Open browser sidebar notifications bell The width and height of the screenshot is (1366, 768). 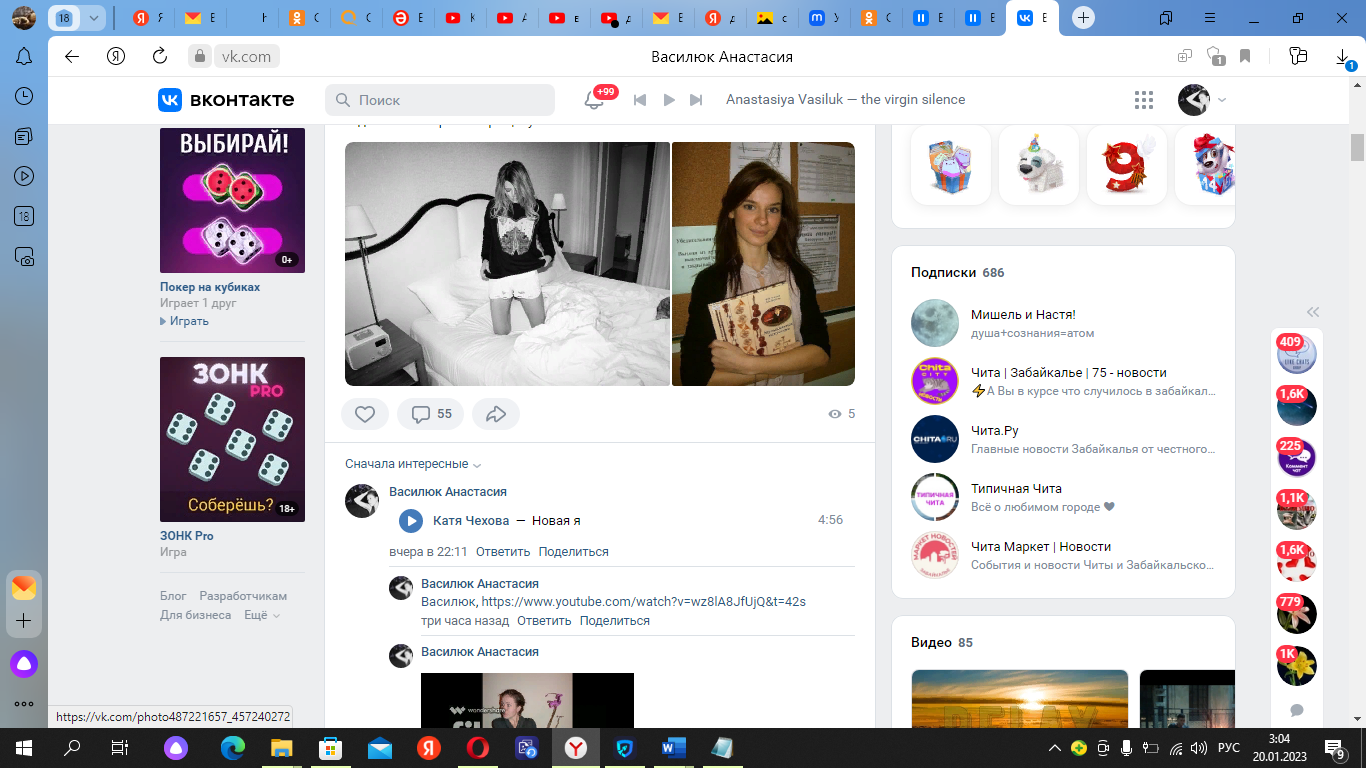[24, 57]
